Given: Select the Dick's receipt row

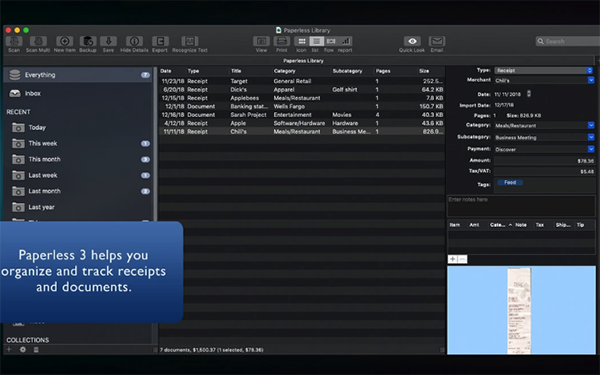Looking at the screenshot, I should [x=302, y=90].
